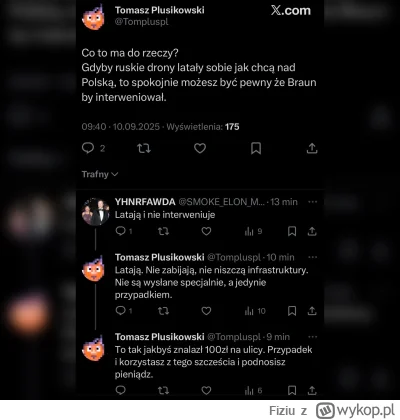
Task: Open more options on the 10 min reply
Action: pyautogui.click(x=313, y=257)
